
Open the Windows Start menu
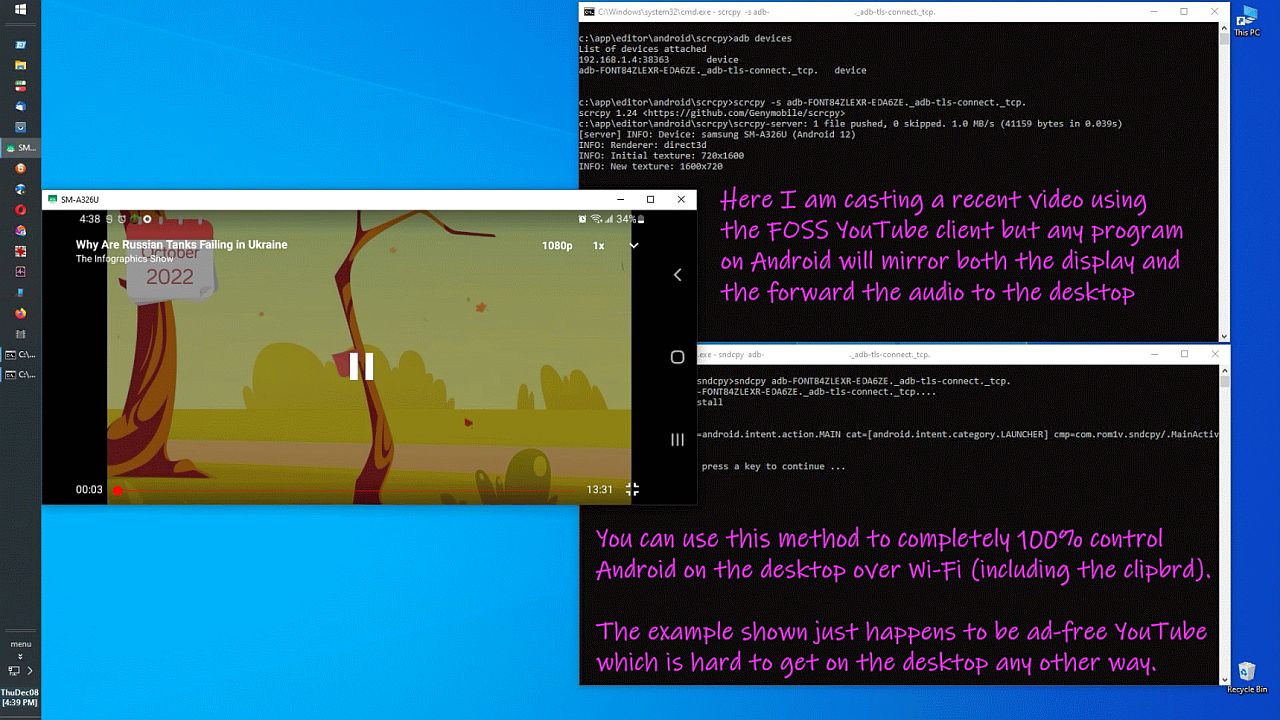coord(20,9)
